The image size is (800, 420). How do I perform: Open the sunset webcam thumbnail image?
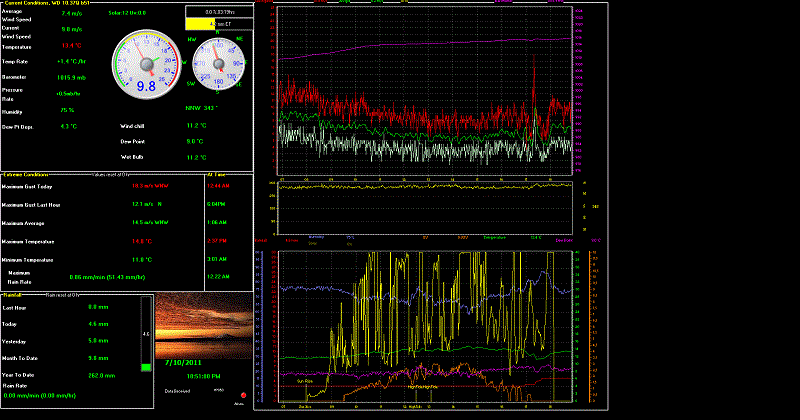click(202, 327)
